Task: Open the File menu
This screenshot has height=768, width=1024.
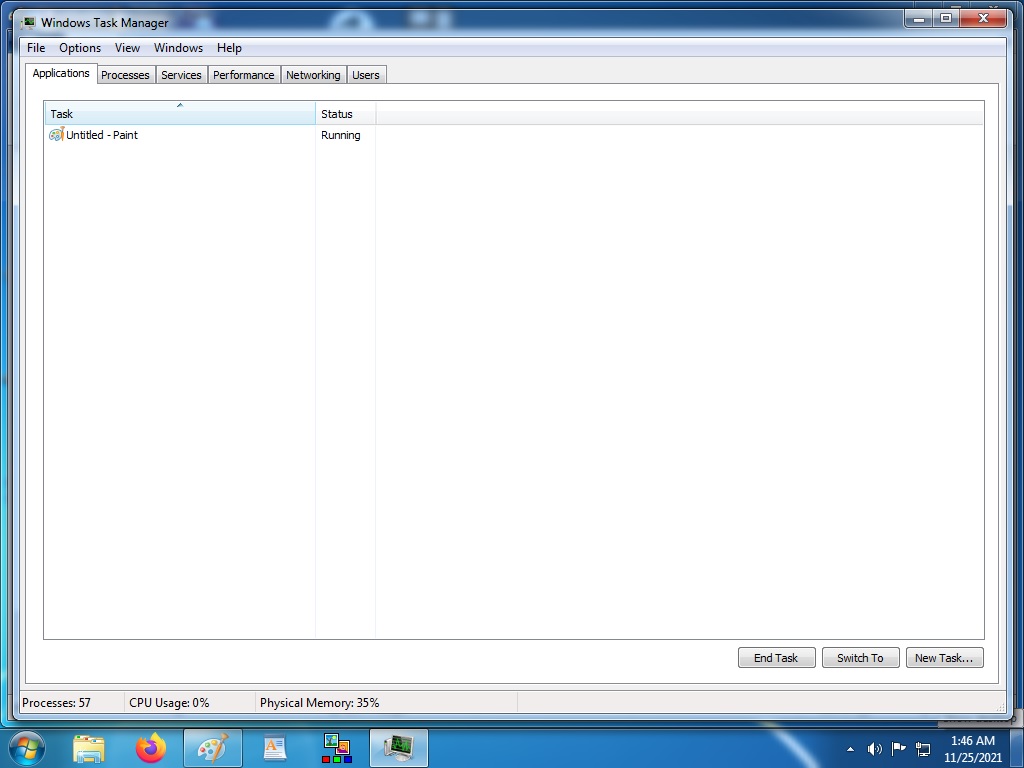Action: coord(36,48)
